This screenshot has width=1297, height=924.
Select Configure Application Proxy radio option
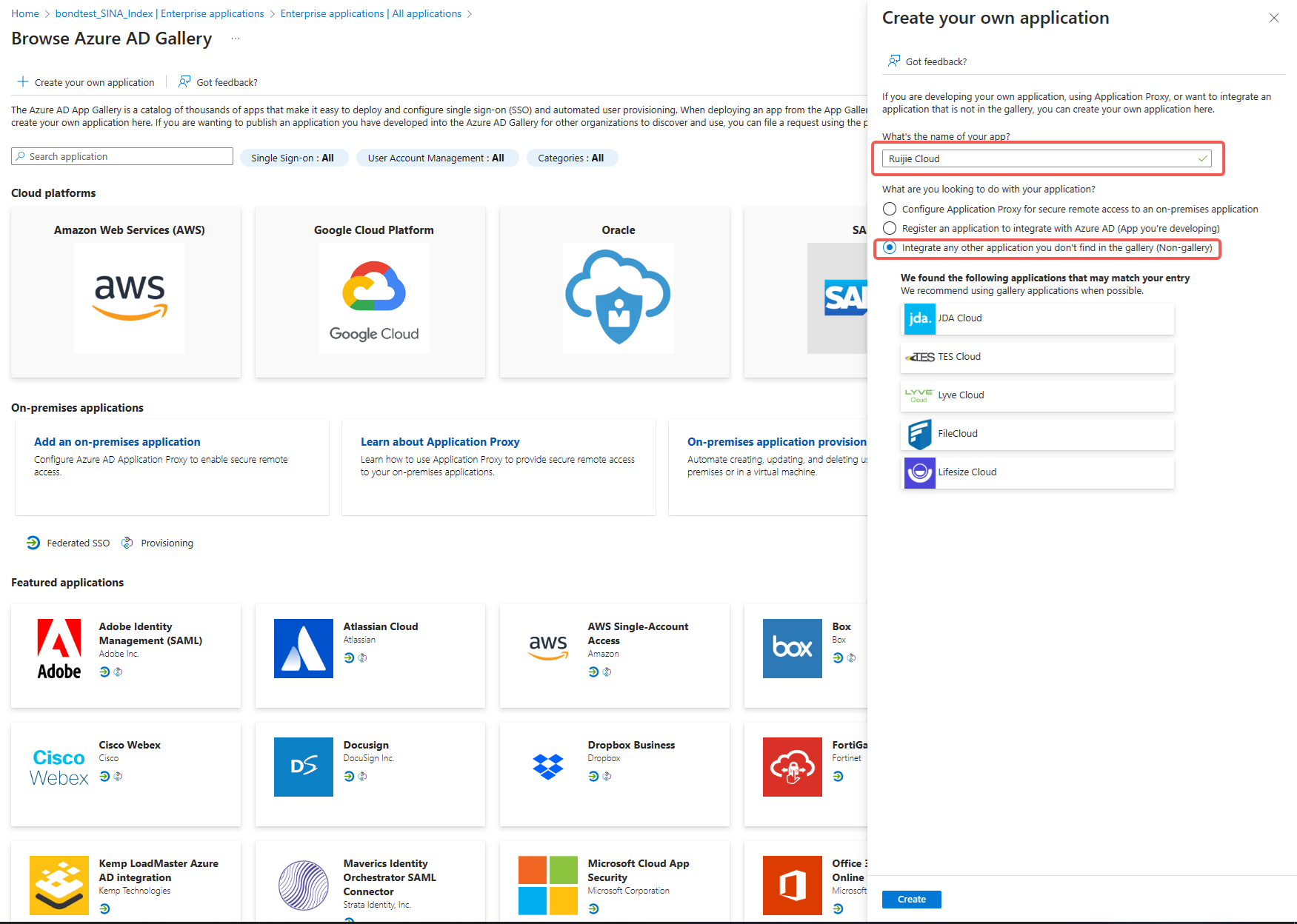click(890, 210)
